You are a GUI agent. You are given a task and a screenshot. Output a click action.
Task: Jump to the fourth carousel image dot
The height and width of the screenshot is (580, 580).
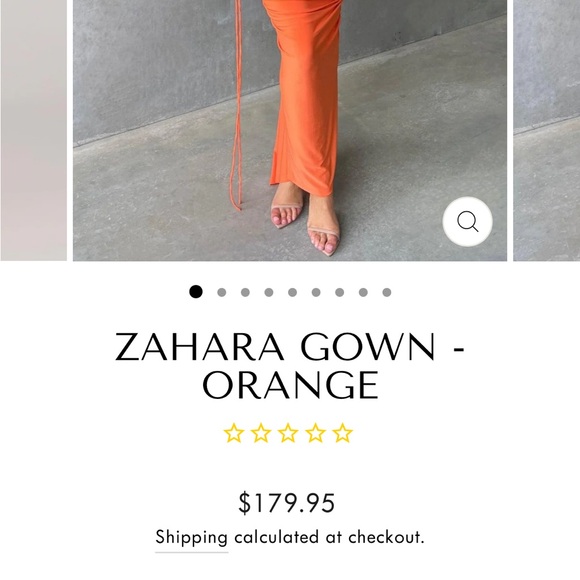(x=269, y=293)
